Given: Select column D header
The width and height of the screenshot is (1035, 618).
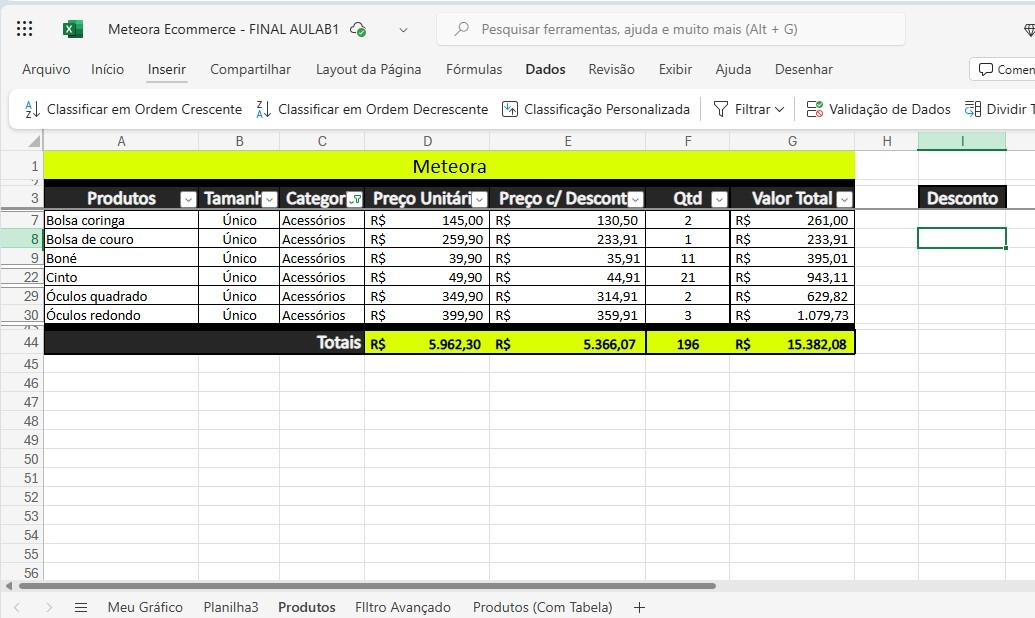Looking at the screenshot, I should [427, 141].
